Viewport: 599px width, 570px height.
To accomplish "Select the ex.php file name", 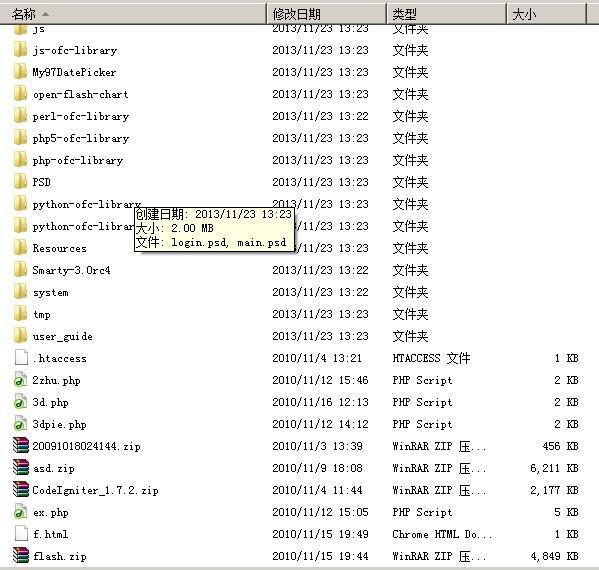I will click(51, 512).
